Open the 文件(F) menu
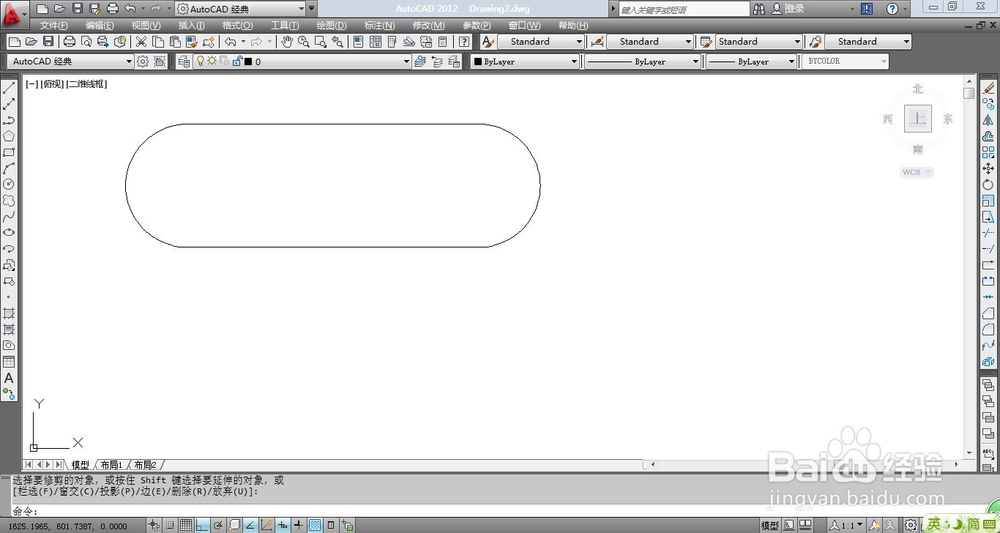 54,26
